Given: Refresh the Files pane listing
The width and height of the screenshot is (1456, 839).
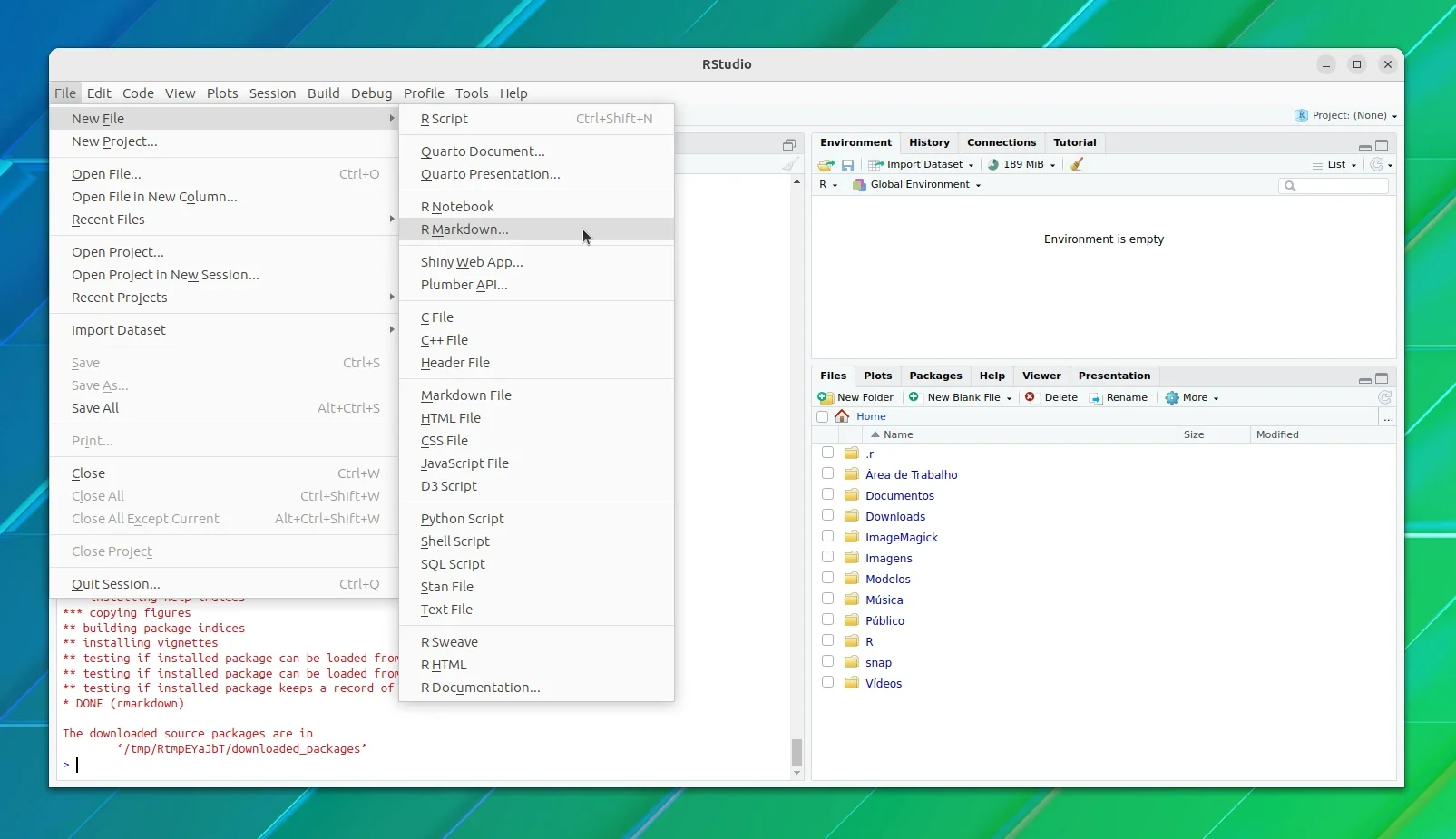Looking at the screenshot, I should click(x=1384, y=397).
